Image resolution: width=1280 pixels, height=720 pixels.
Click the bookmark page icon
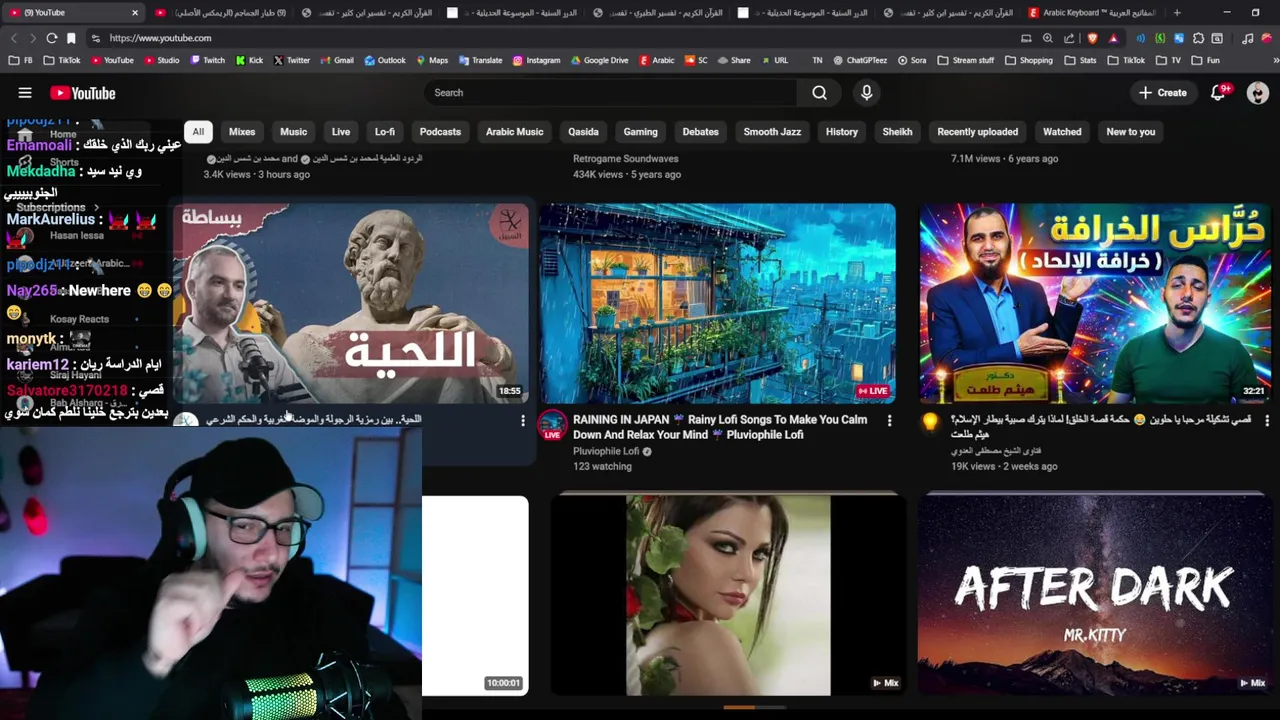coord(71,38)
